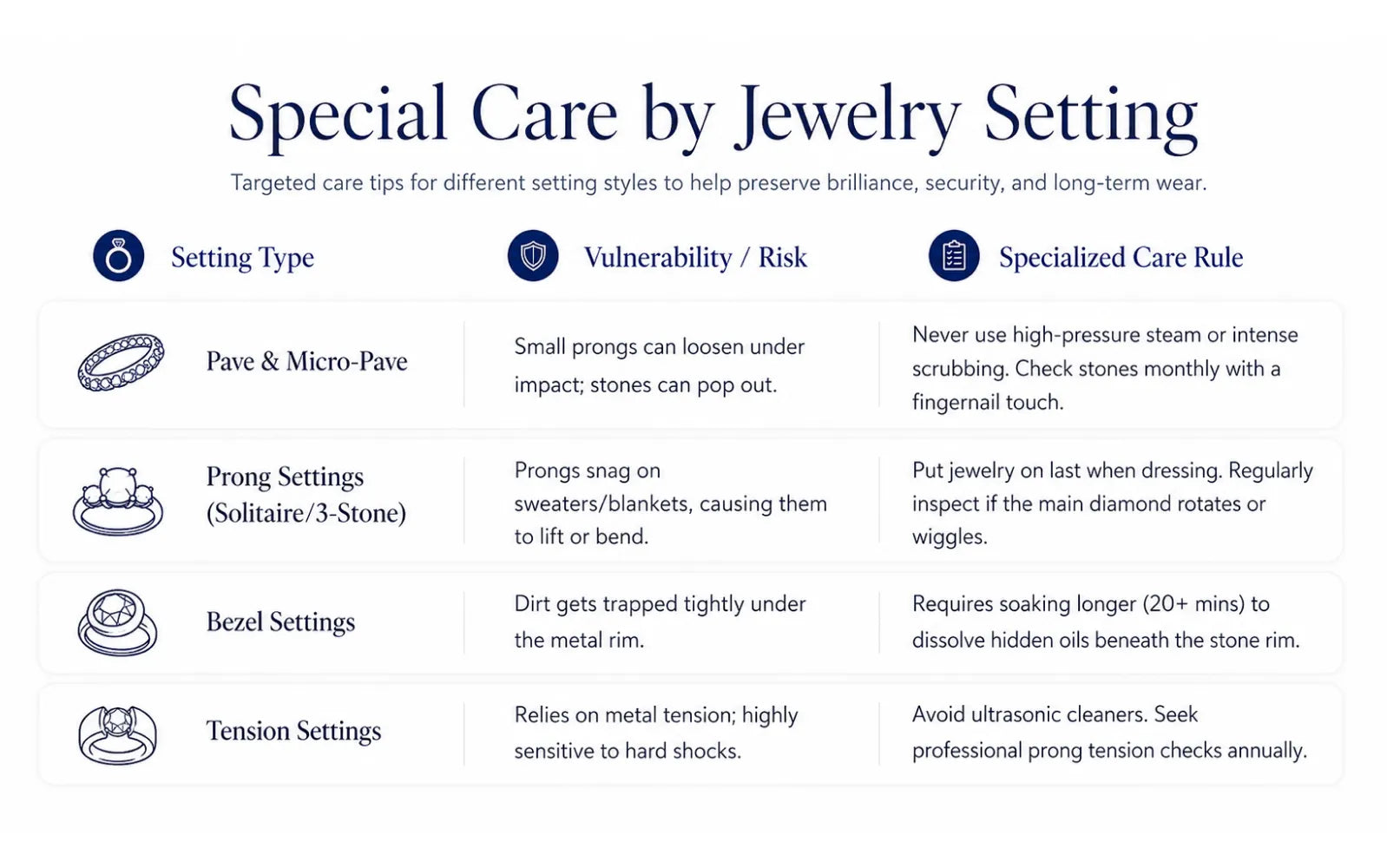Click the 'Targeted care tips' subtitle text
This screenshot has width=1387, height=868.
coord(719,183)
